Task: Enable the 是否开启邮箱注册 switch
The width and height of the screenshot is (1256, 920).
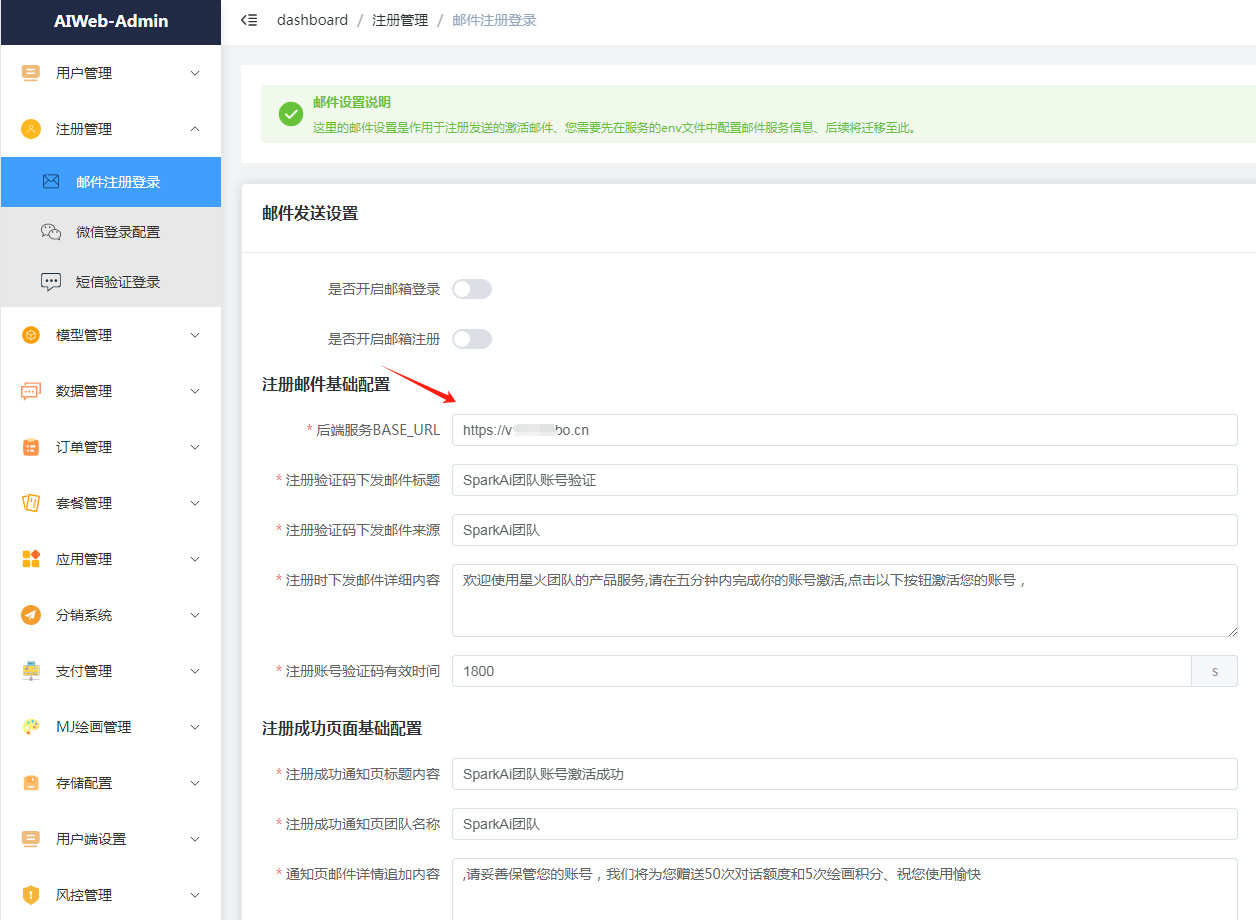Action: [471, 338]
